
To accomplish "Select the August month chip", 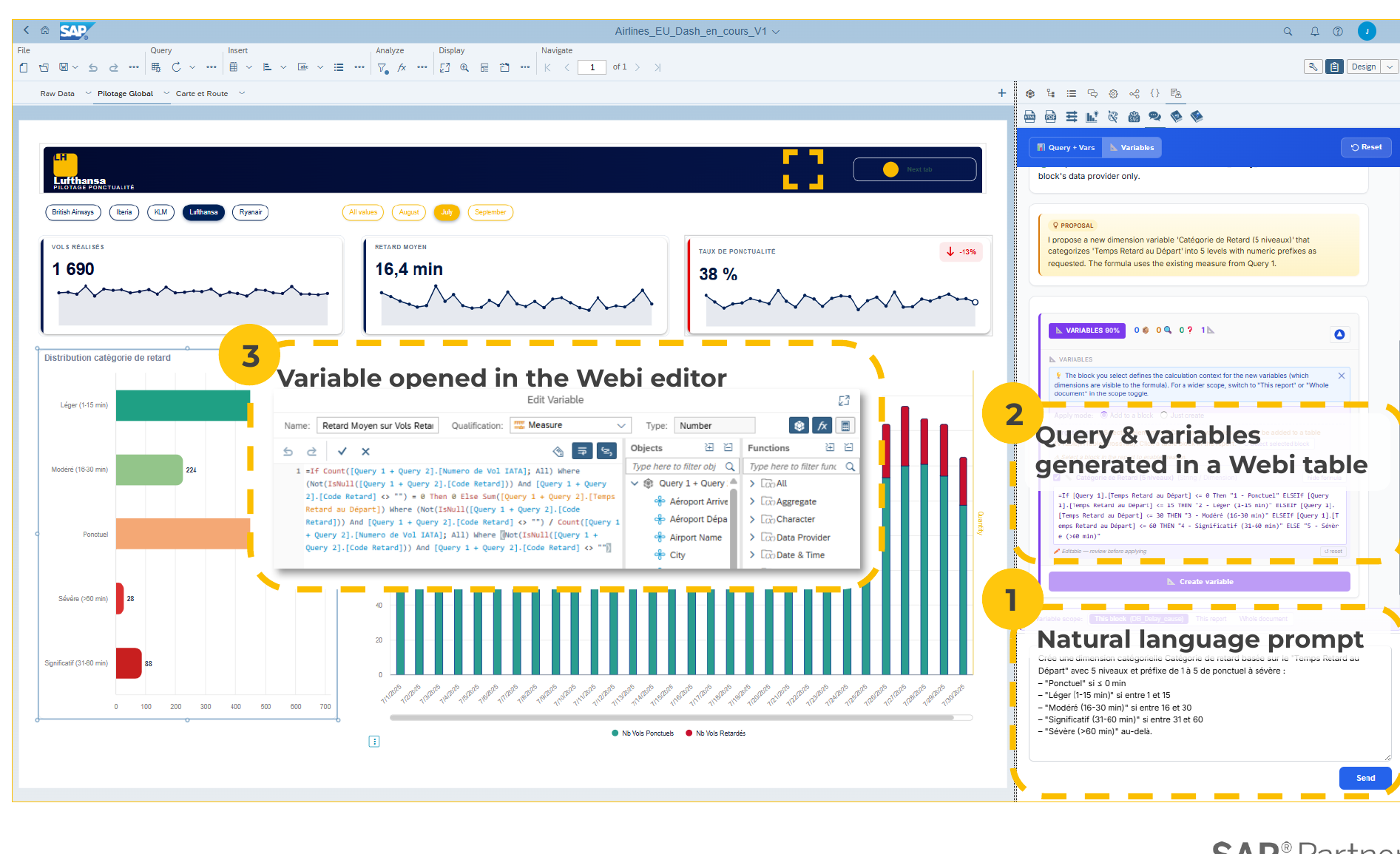I will (x=409, y=212).
